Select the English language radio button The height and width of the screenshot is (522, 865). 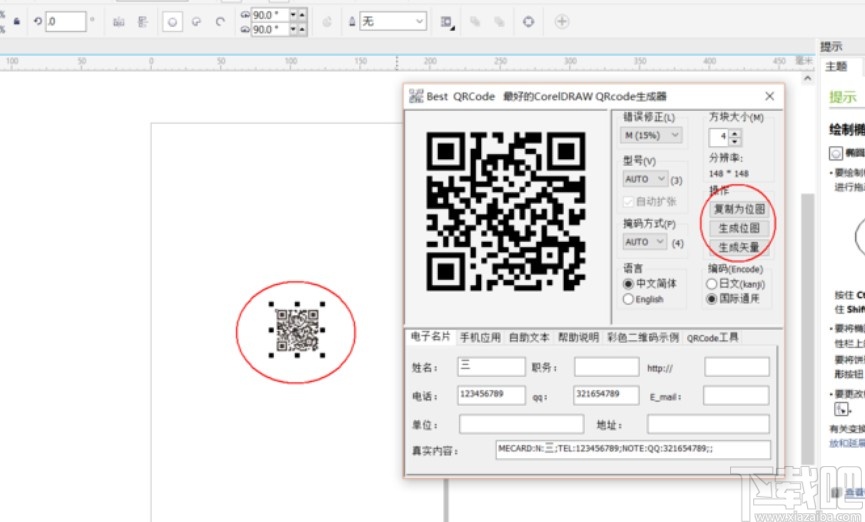tap(629, 299)
